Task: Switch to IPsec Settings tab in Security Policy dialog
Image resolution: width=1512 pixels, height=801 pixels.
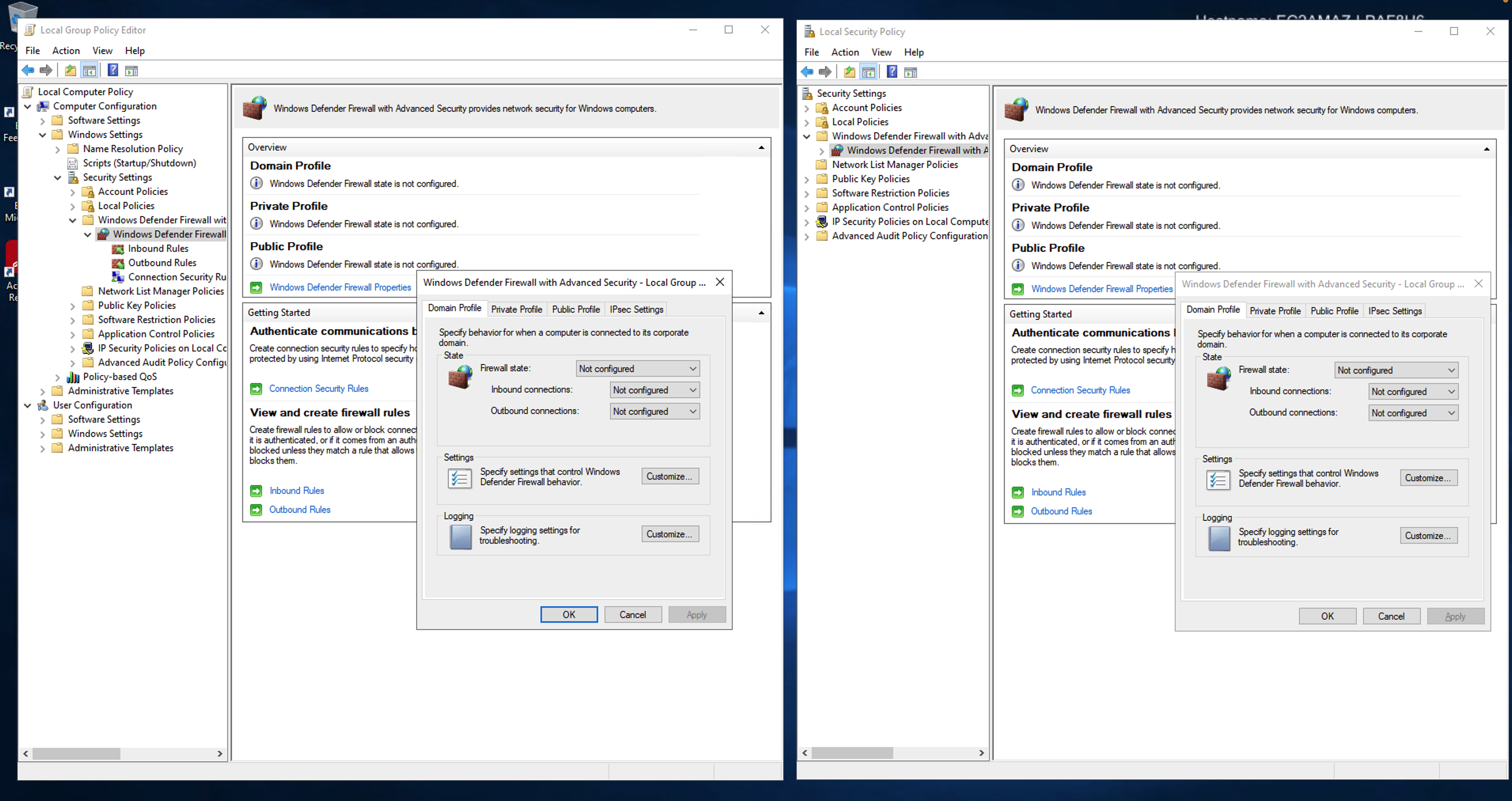Action: 1395,311
